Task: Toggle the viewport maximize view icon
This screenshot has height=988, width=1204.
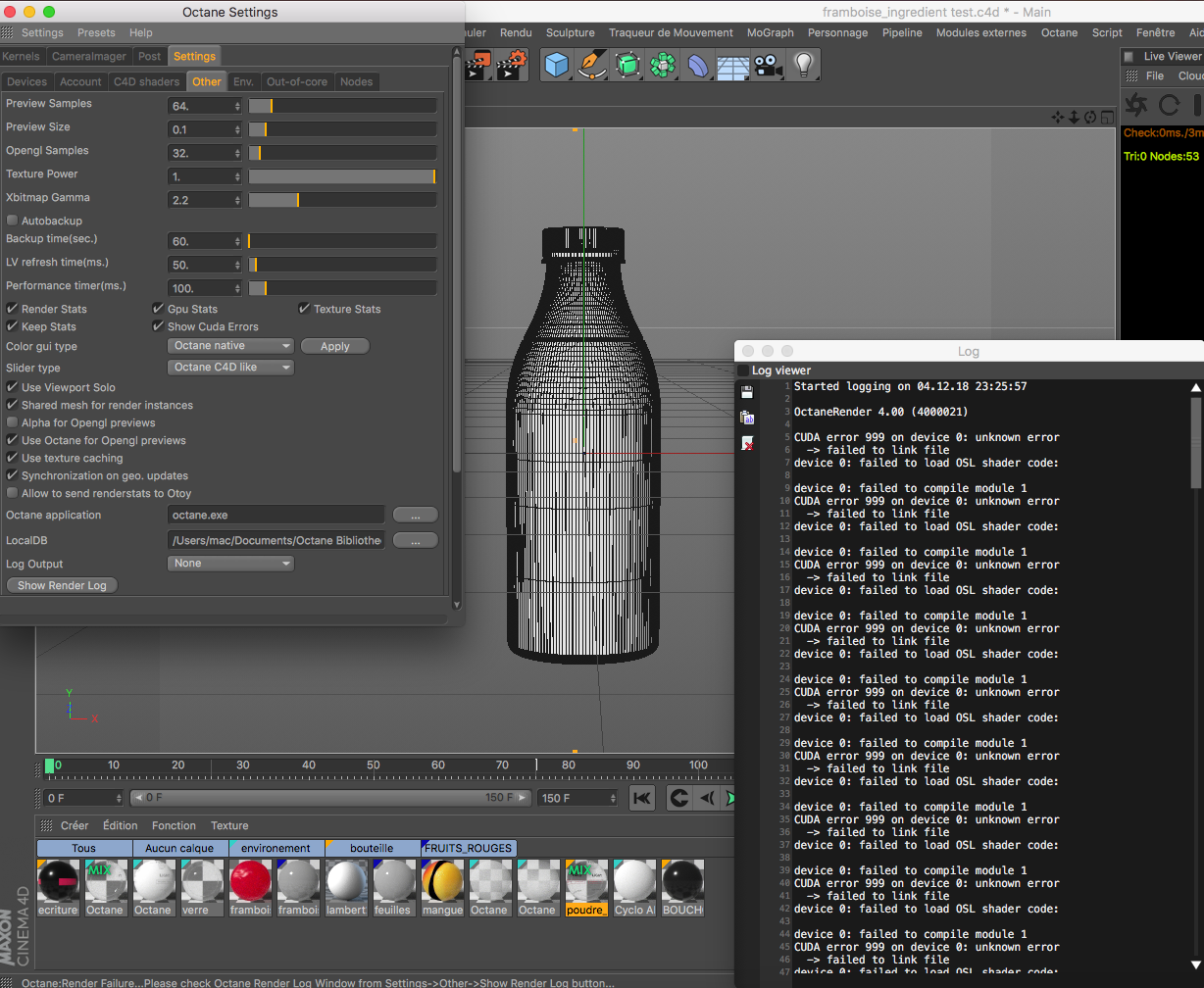Action: 1105,117
